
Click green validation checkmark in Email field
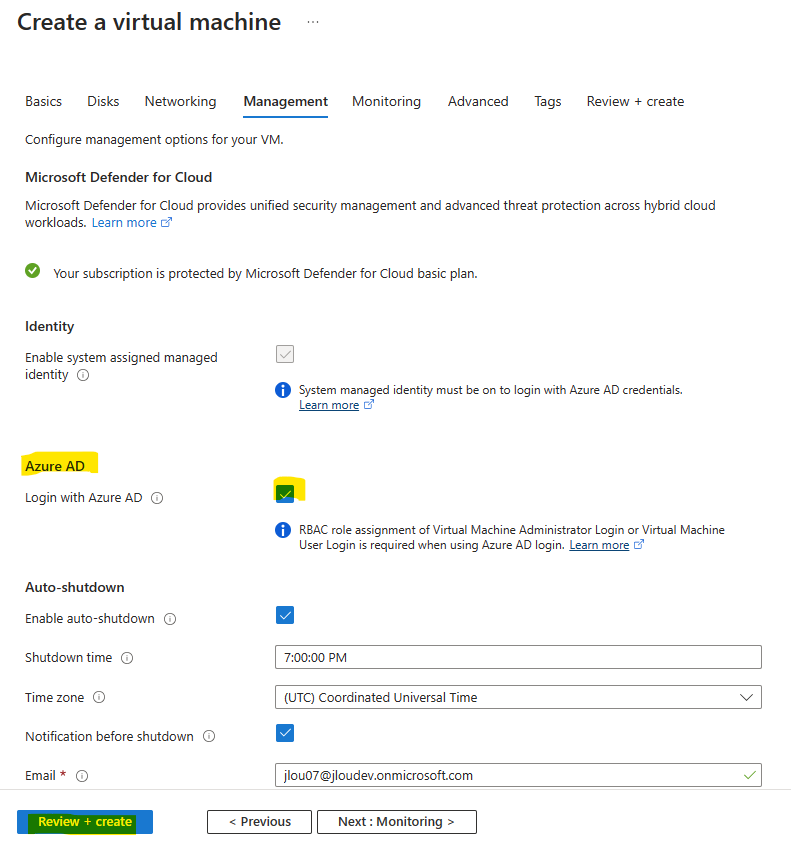coord(750,775)
